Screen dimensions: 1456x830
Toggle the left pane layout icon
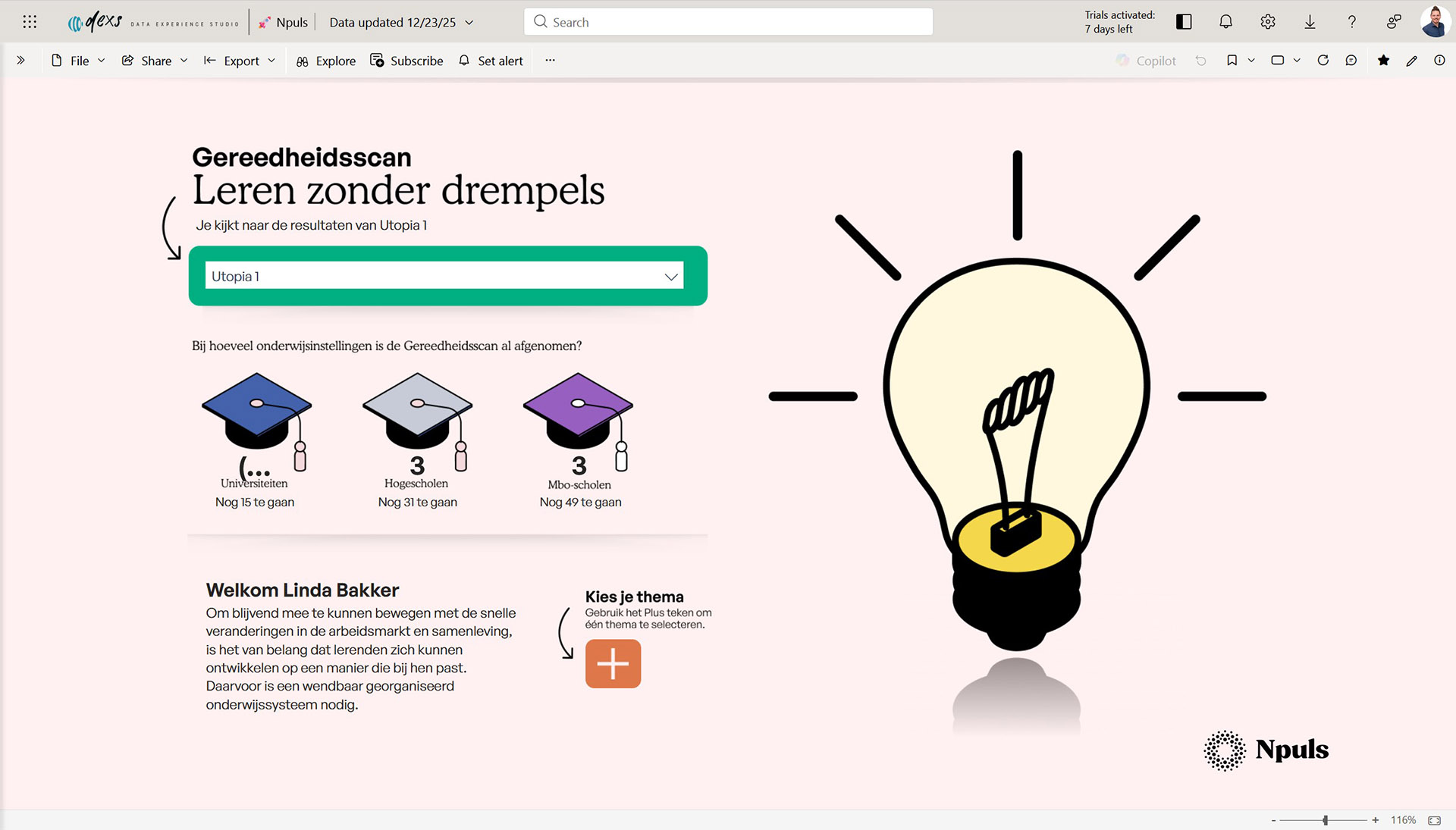[x=1184, y=22]
